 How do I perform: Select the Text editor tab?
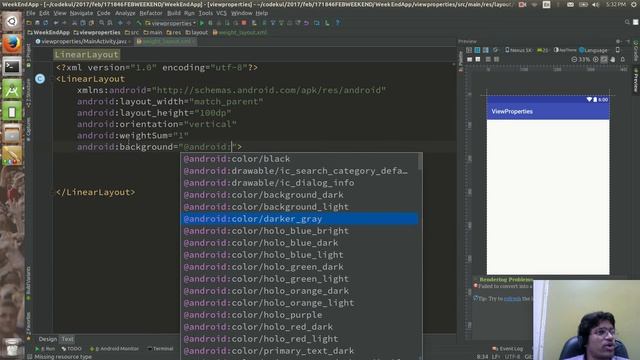[67, 339]
